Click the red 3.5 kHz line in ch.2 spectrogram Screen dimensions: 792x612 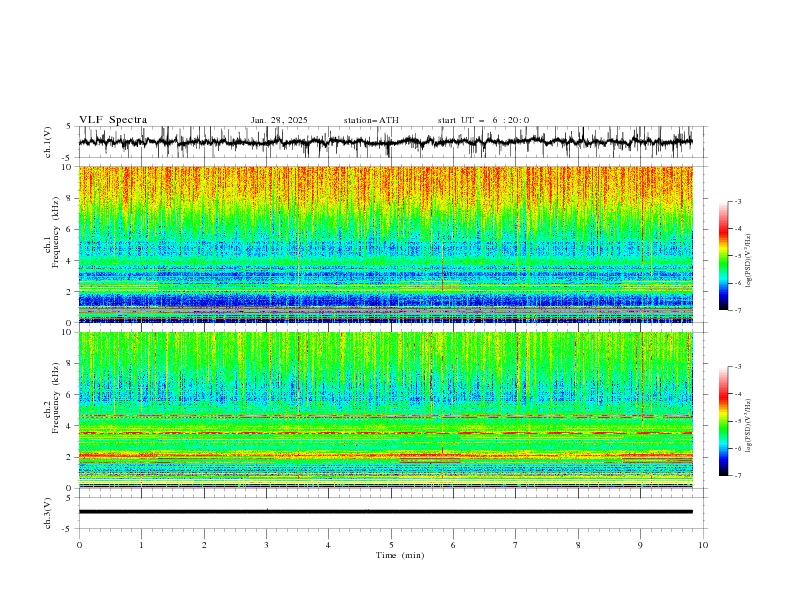[x=385, y=433]
